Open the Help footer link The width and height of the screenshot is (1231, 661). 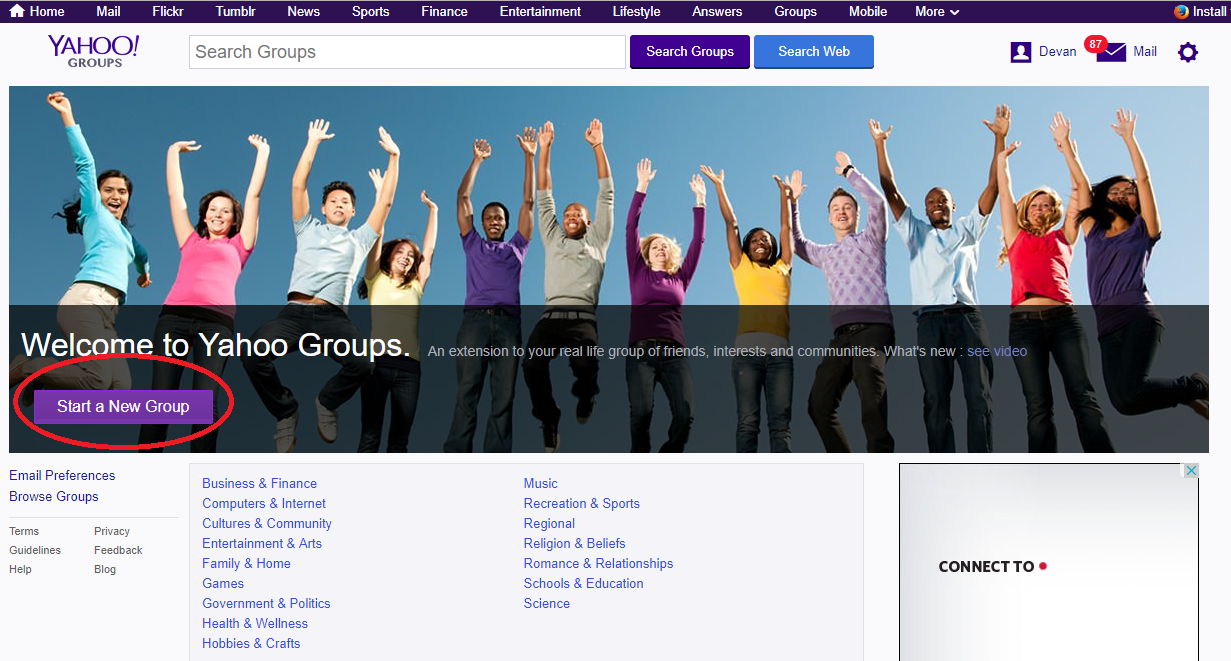click(20, 569)
